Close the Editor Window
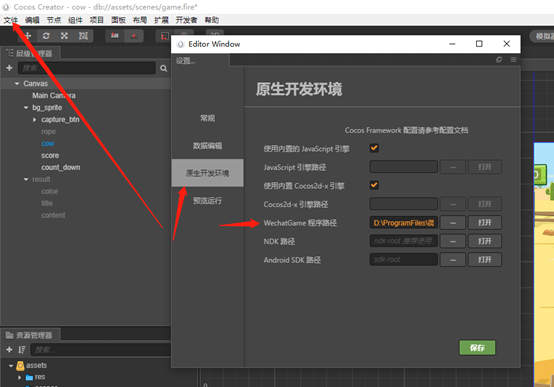The height and width of the screenshot is (387, 554). (x=506, y=44)
